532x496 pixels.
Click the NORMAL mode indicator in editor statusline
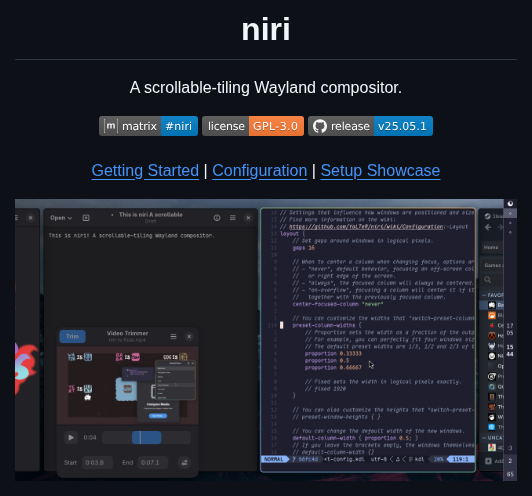(x=274, y=459)
